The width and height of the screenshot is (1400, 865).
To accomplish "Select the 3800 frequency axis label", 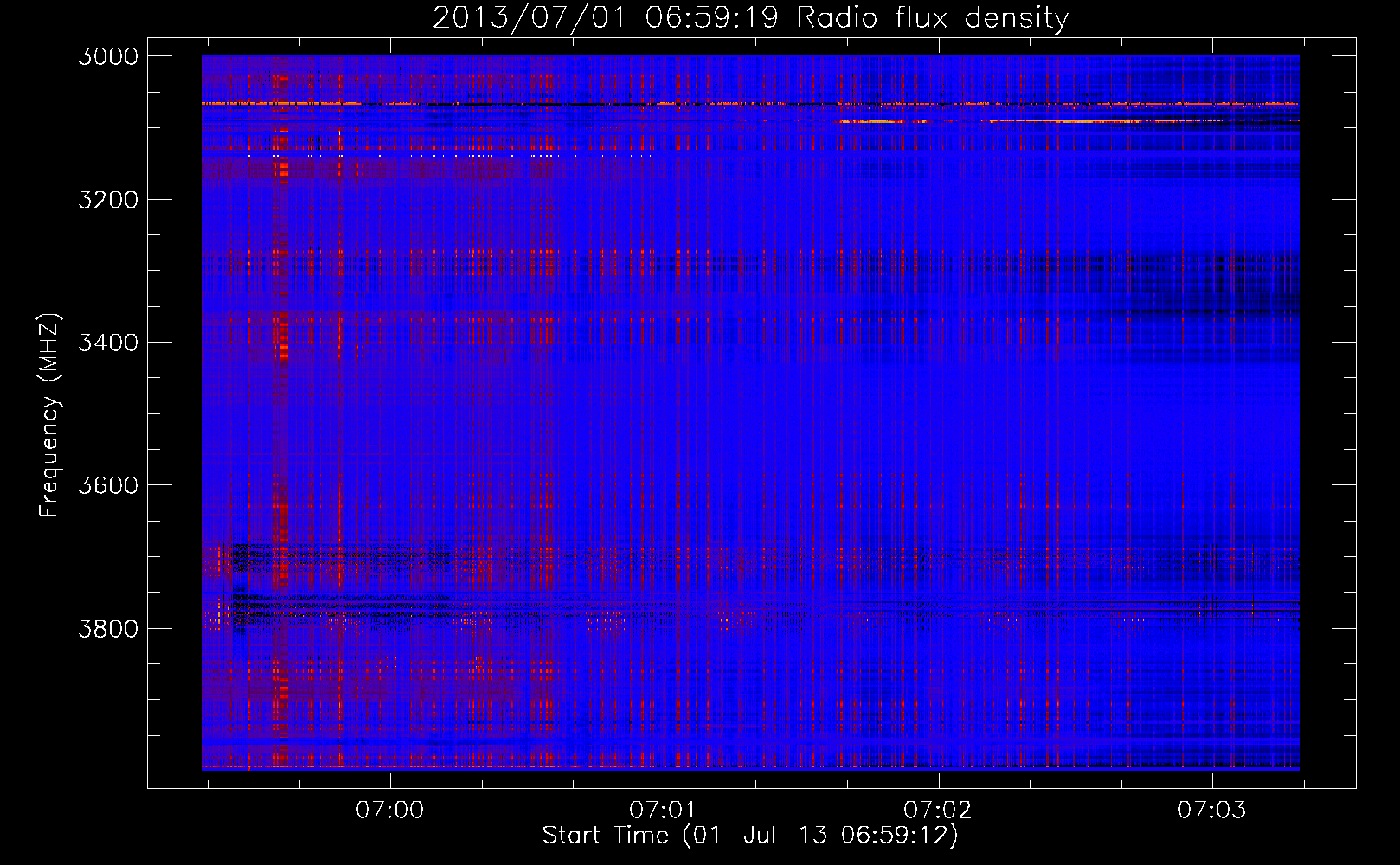I will [x=108, y=628].
